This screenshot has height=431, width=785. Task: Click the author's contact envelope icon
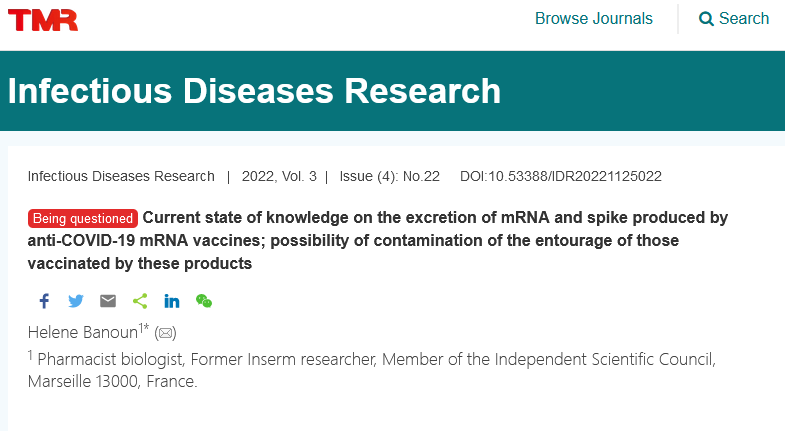166,333
